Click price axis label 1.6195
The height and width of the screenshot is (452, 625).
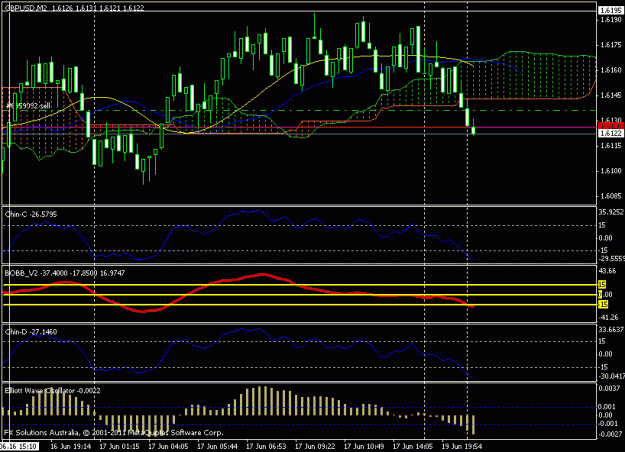point(611,10)
